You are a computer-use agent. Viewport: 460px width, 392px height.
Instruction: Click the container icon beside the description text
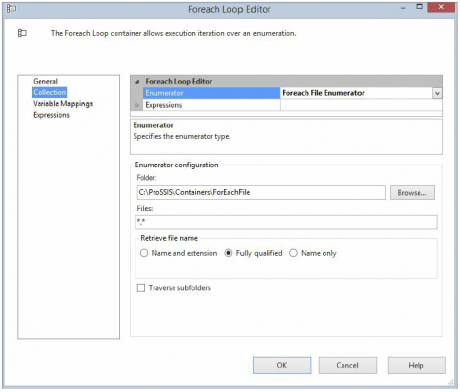coord(22,33)
